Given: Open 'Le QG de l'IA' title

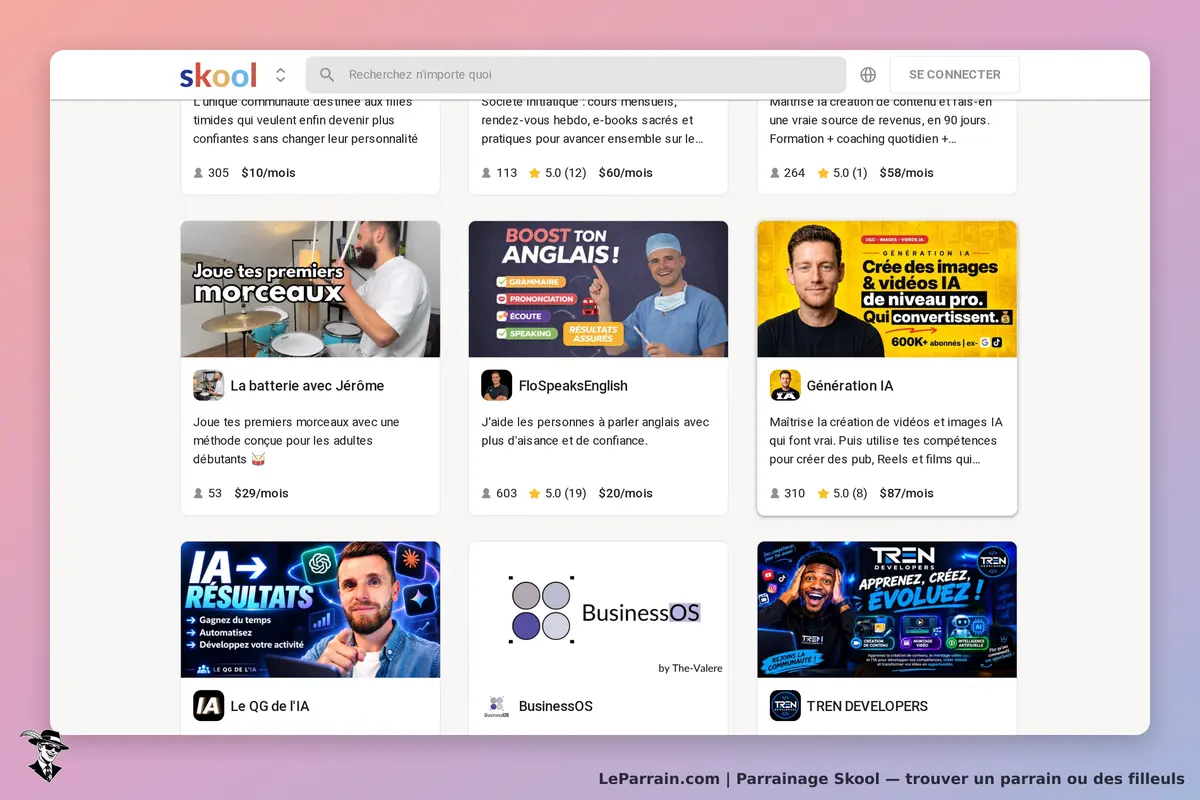Looking at the screenshot, I should (270, 706).
